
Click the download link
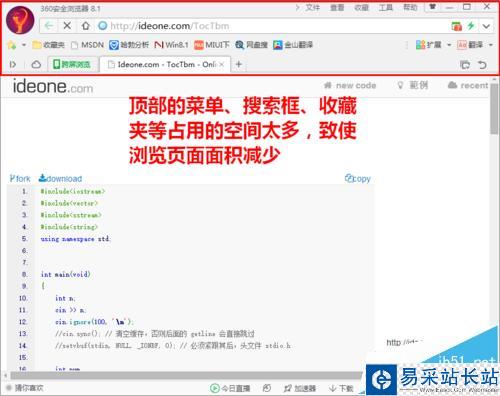pos(60,178)
